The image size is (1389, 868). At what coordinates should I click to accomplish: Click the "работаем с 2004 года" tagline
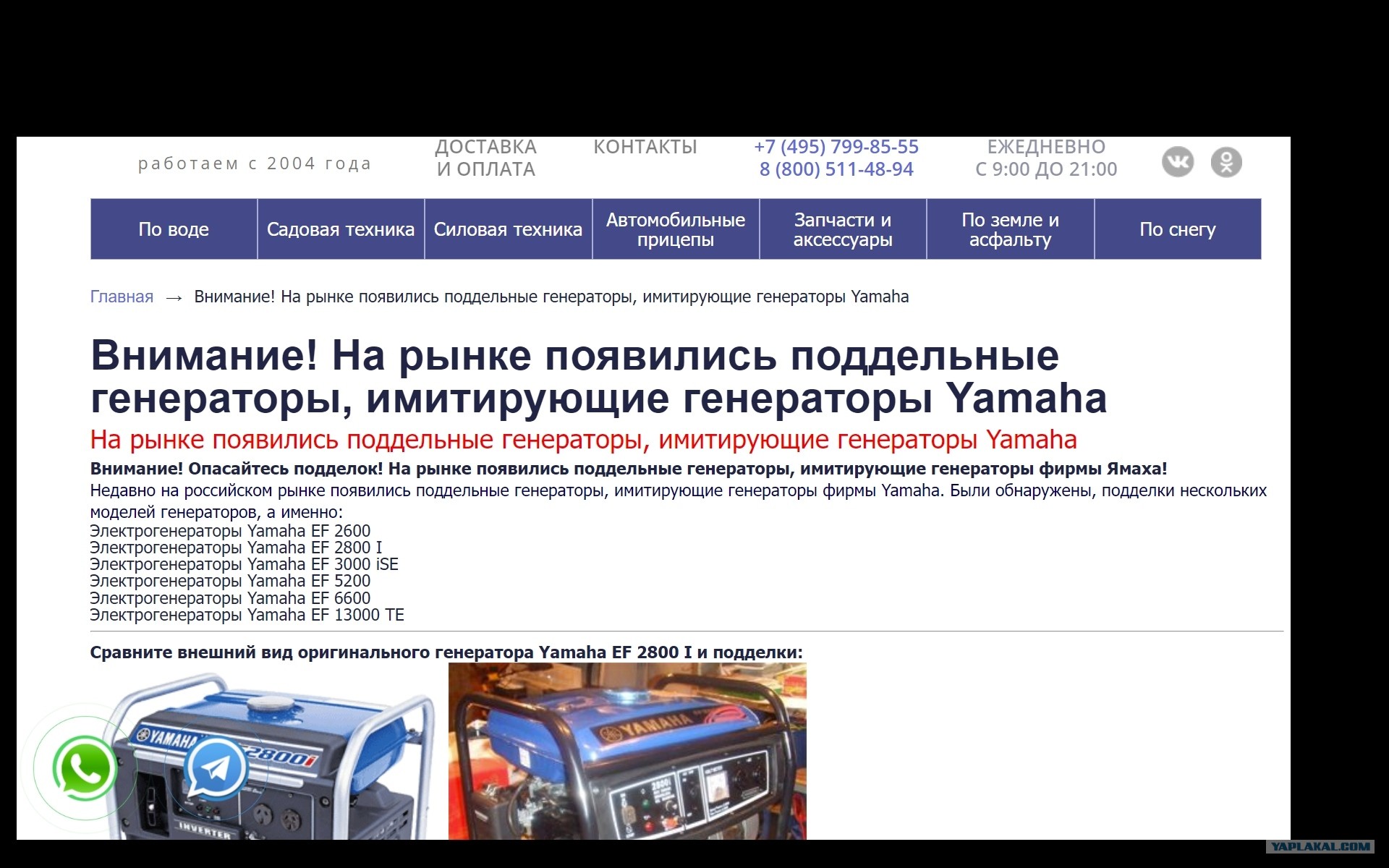click(255, 163)
